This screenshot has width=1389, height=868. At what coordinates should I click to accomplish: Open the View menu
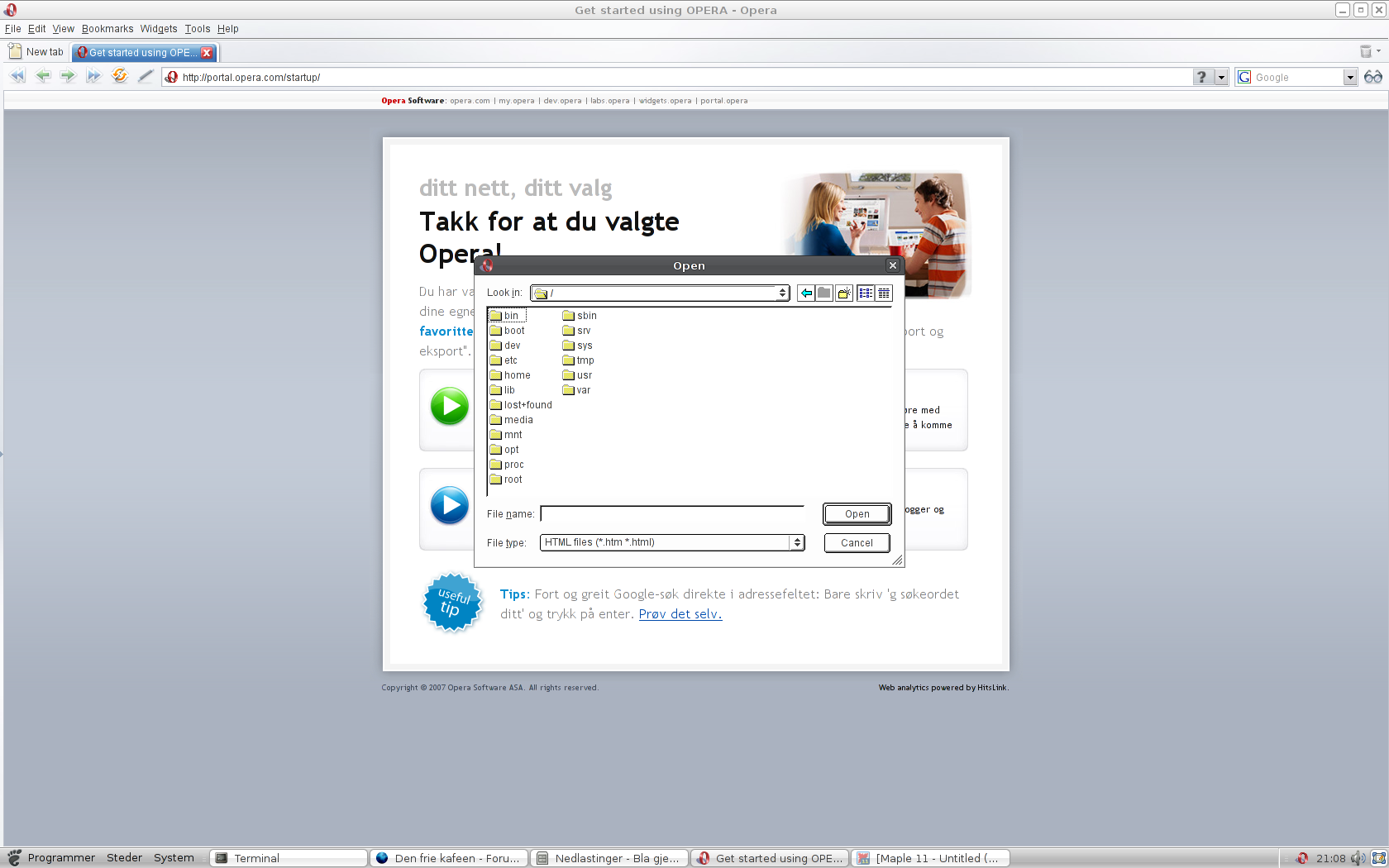point(63,28)
